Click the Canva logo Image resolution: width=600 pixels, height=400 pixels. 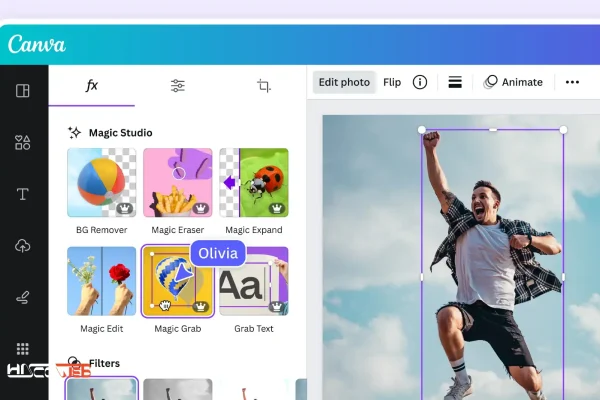click(x=37, y=45)
